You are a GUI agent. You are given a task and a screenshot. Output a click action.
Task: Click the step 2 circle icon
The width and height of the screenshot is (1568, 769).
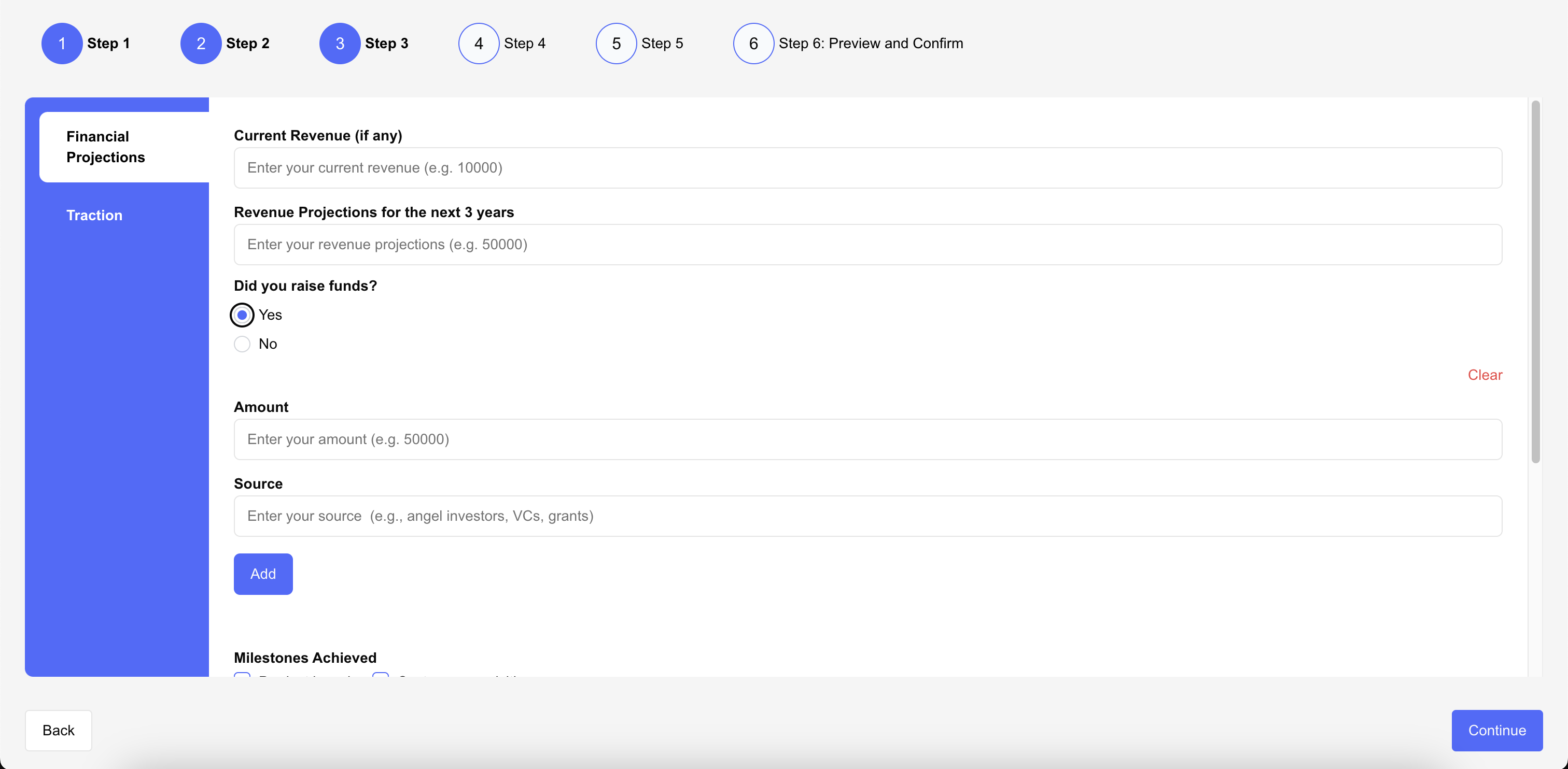pos(201,43)
